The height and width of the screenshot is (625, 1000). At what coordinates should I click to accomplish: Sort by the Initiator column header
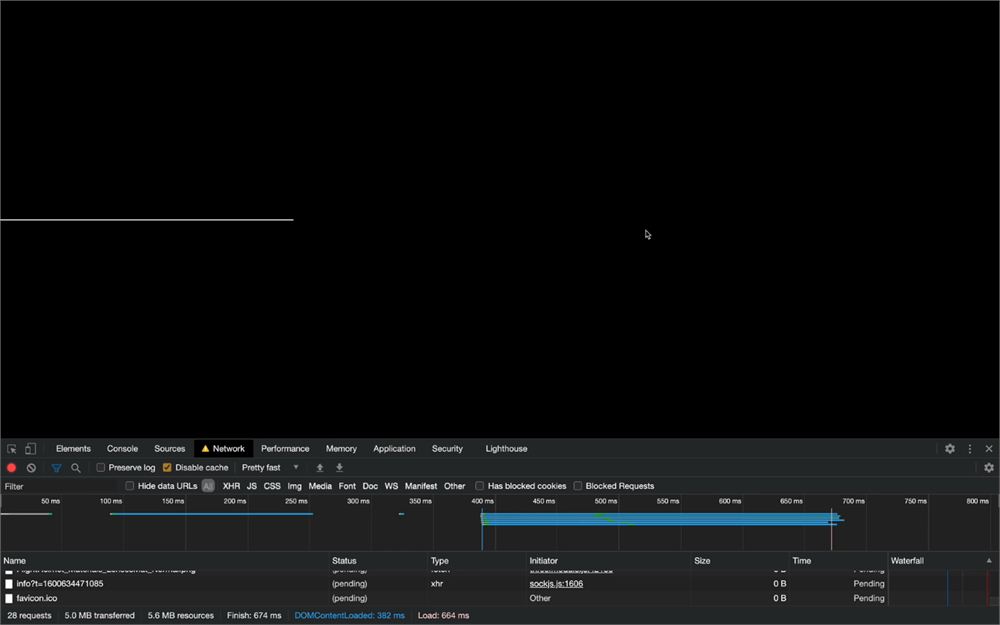(x=609, y=561)
